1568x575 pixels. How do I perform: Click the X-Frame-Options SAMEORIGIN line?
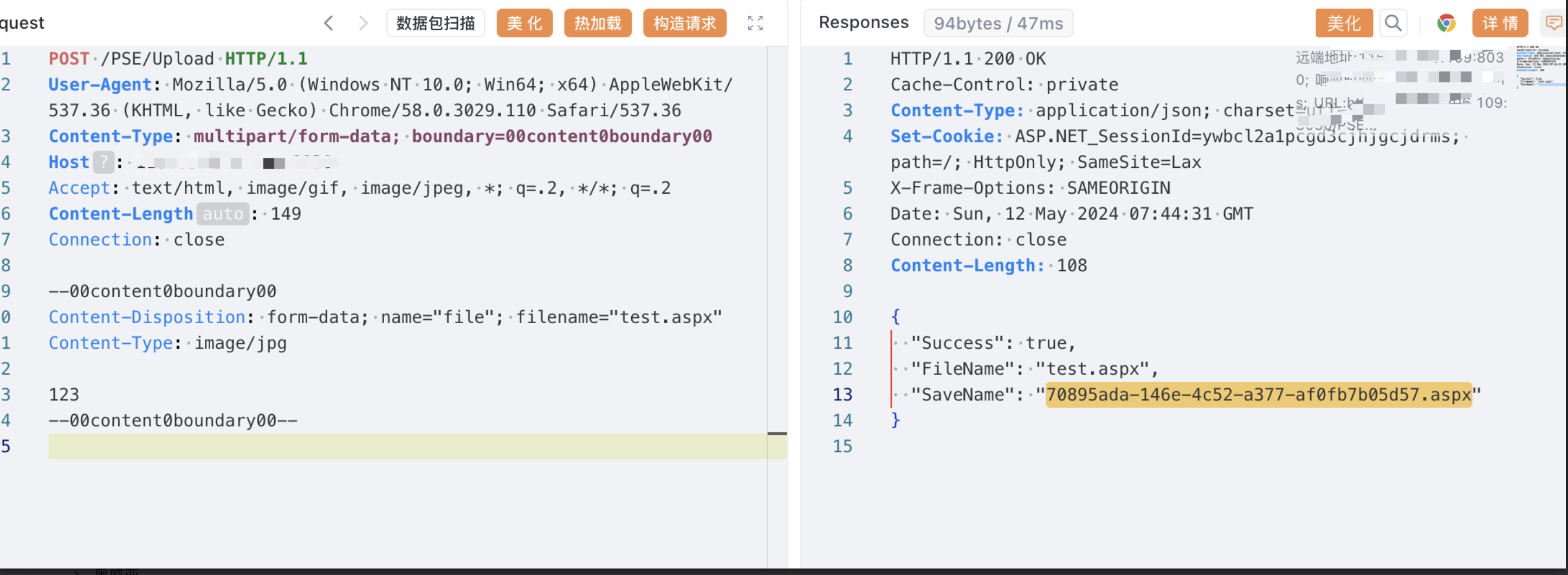click(x=1030, y=187)
